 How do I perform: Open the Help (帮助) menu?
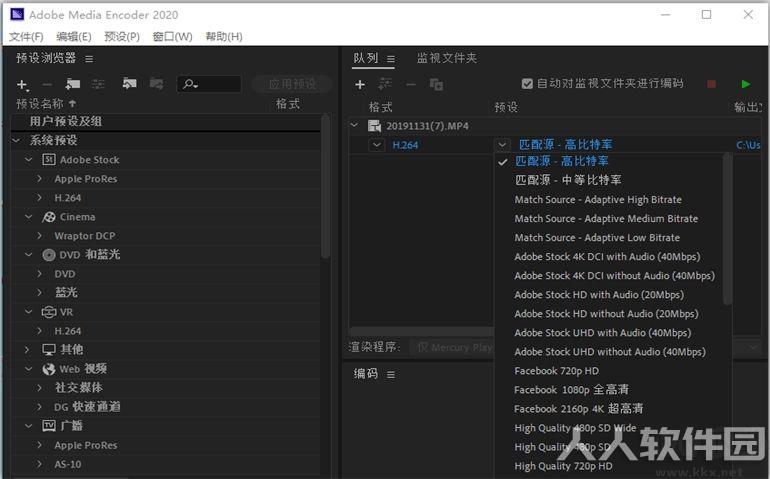pos(224,36)
